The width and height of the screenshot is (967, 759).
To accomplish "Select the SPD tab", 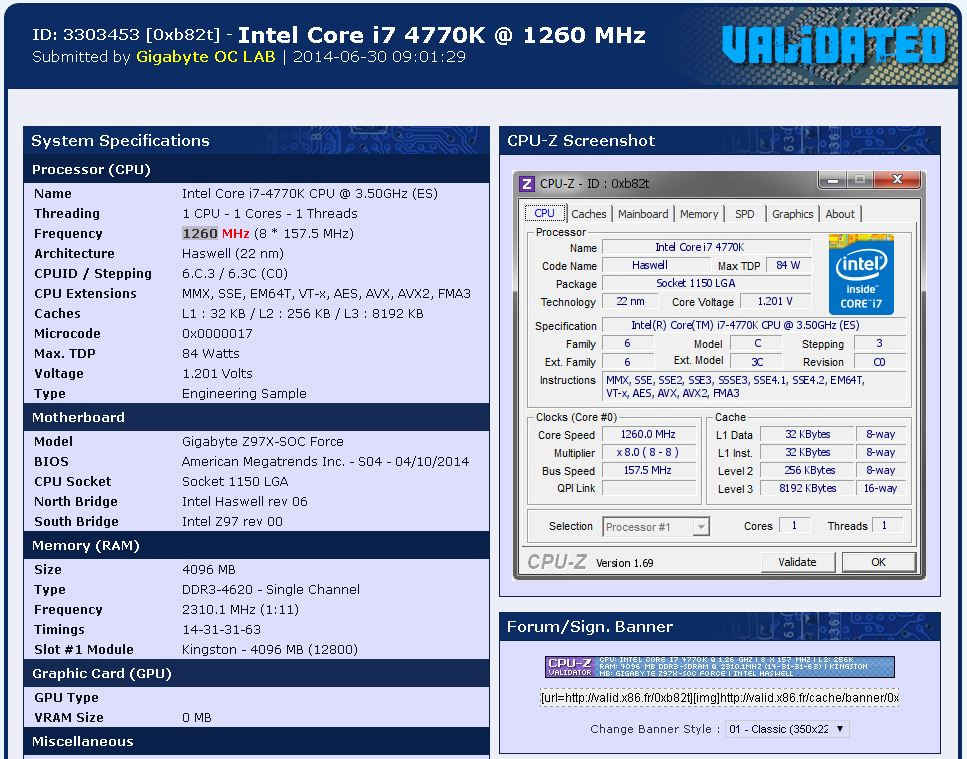I will (744, 214).
